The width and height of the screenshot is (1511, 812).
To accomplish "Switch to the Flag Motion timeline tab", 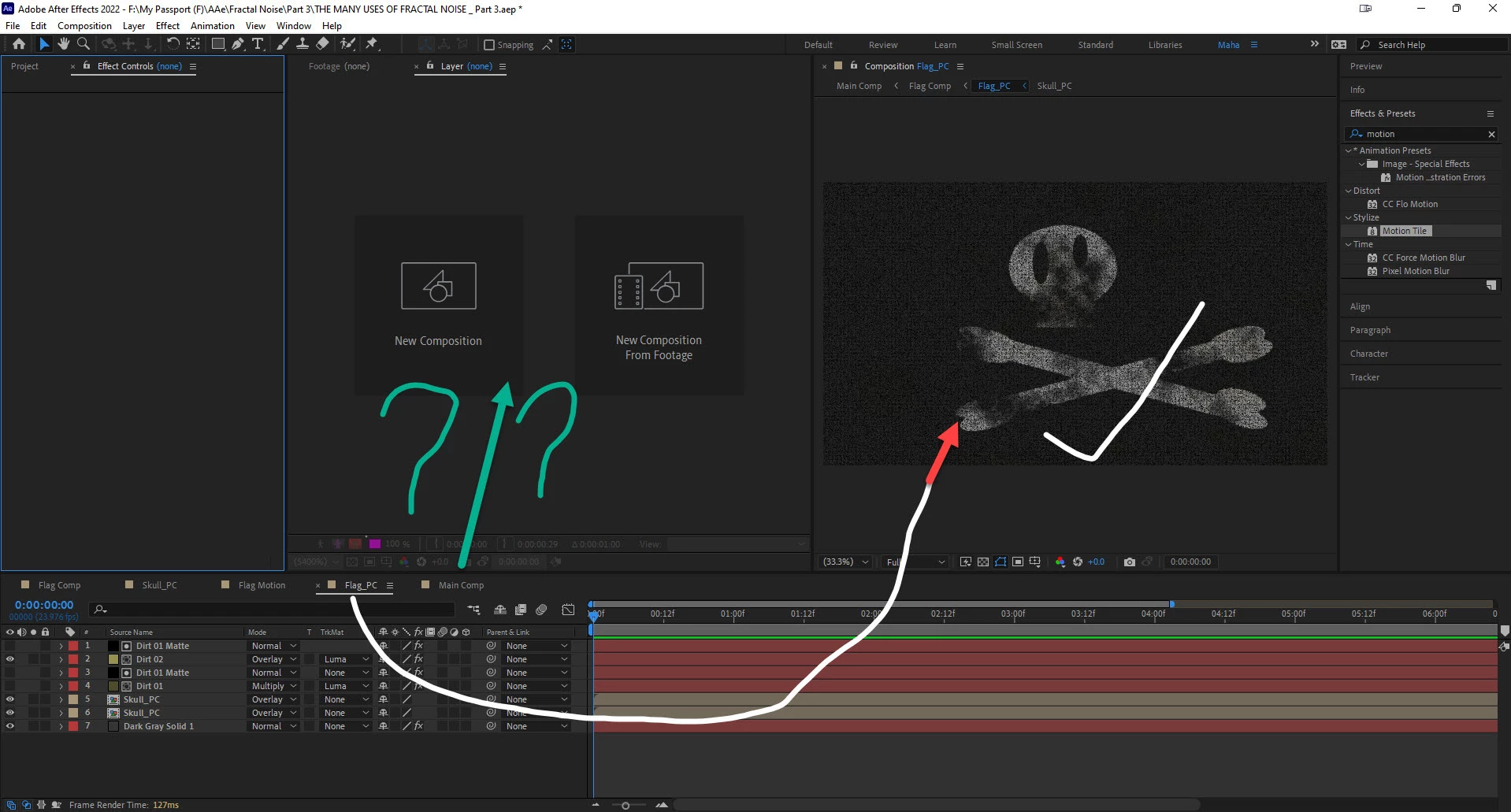I will tap(262, 585).
